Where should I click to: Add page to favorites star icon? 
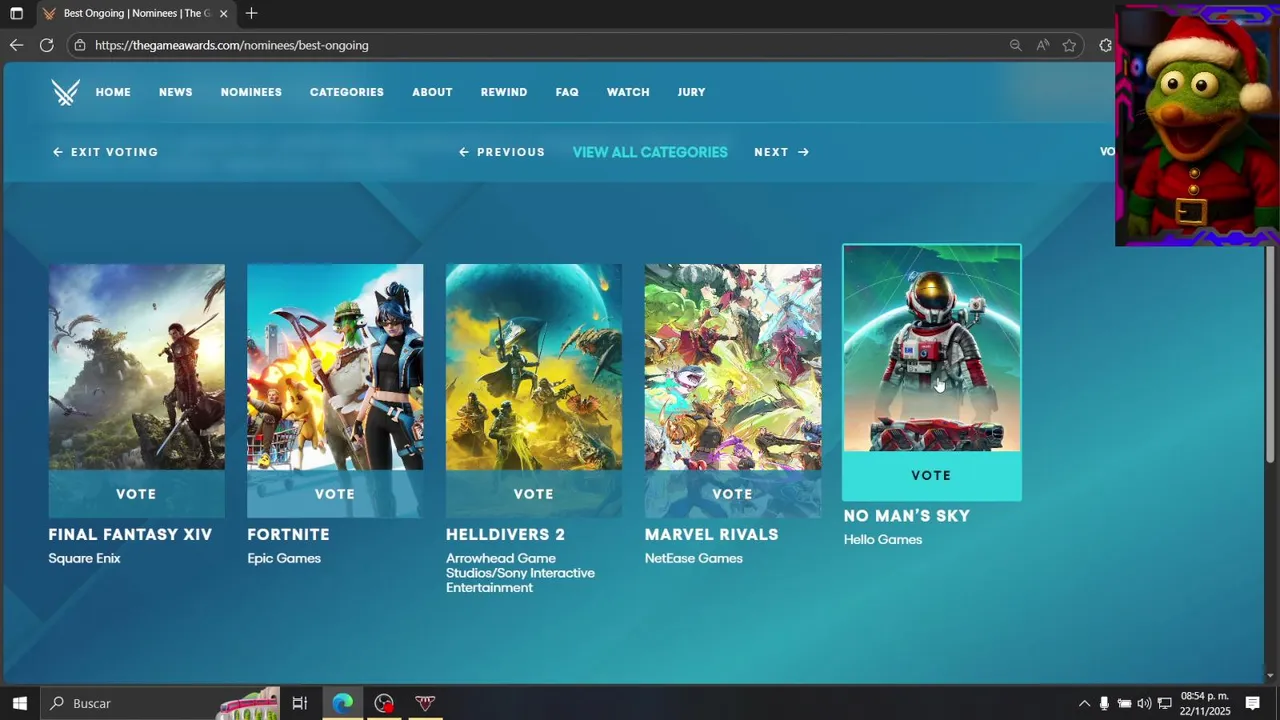(x=1069, y=45)
